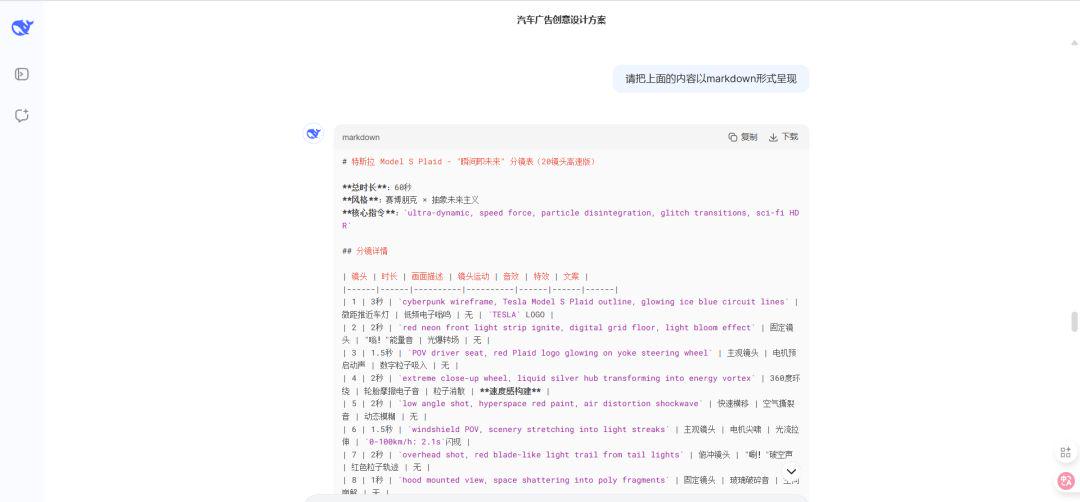This screenshot has height=502, width=1080.
Task: Open the sidebar with the panel toggle icon
Action: pos(22,74)
